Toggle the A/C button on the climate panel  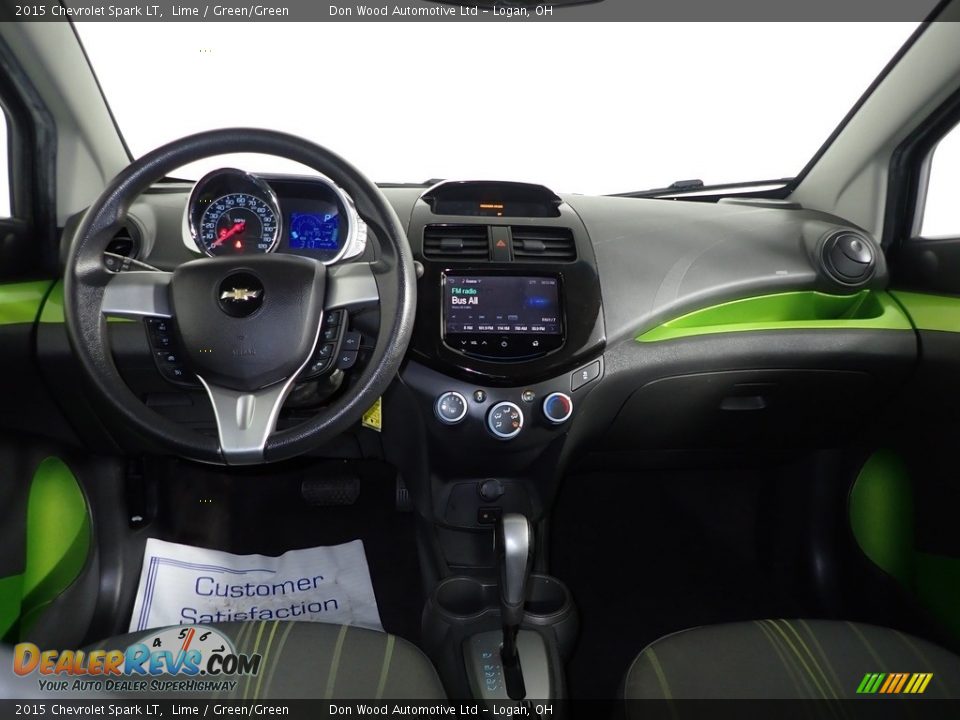coord(479,396)
